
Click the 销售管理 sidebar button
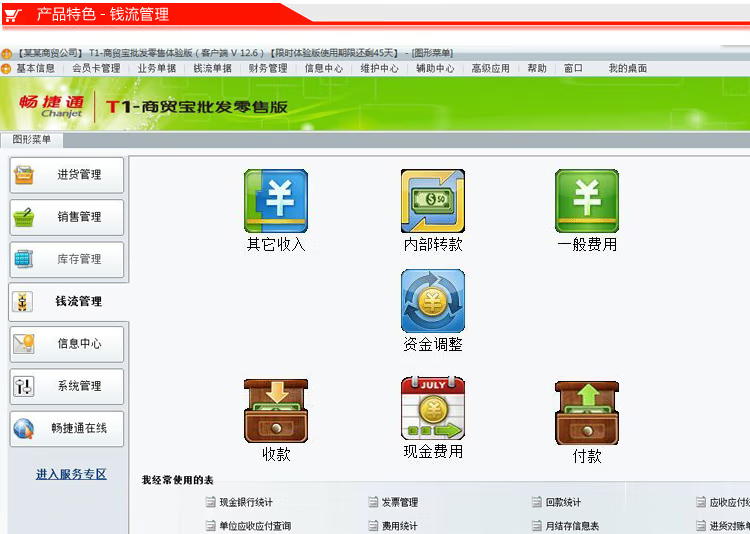(x=66, y=217)
